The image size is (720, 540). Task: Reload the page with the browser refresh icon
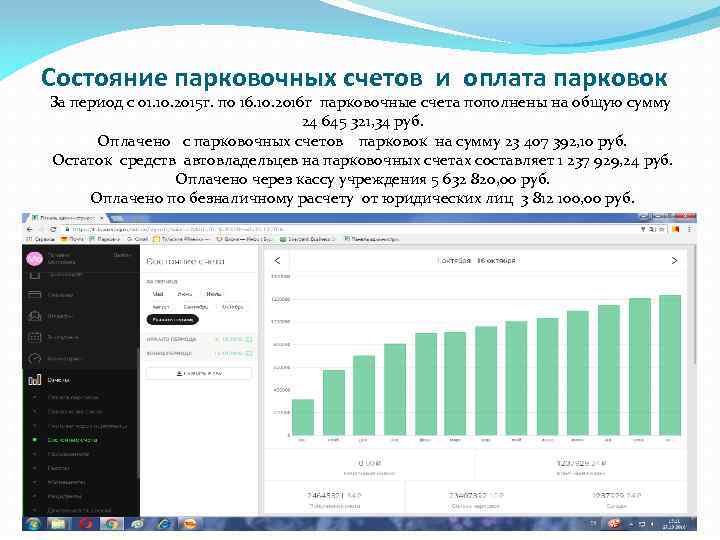coord(53,229)
